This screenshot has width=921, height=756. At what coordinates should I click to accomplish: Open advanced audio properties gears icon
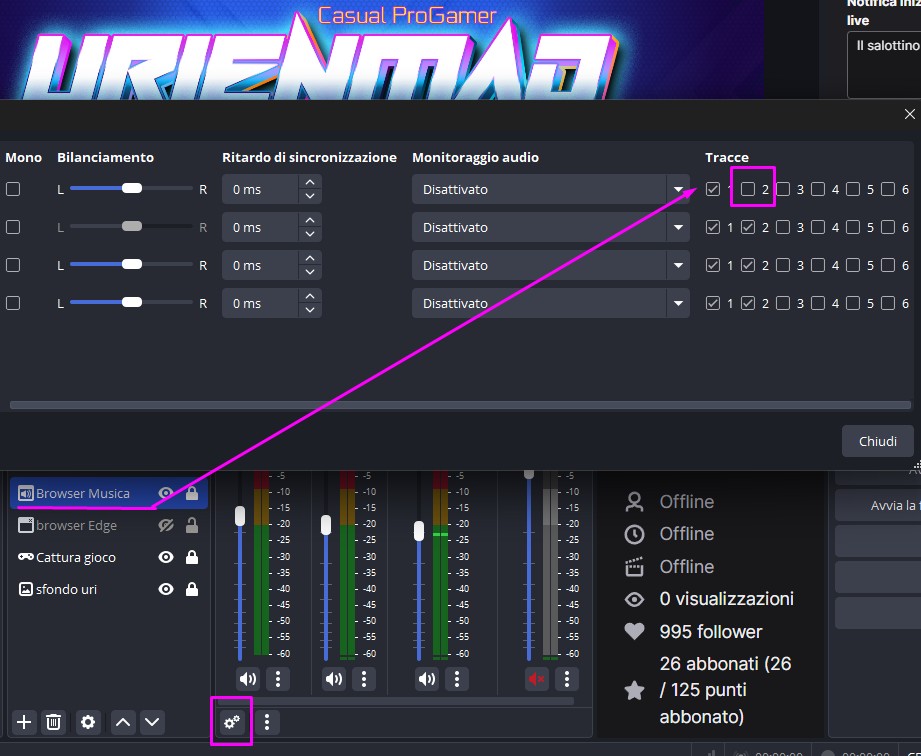pos(232,722)
